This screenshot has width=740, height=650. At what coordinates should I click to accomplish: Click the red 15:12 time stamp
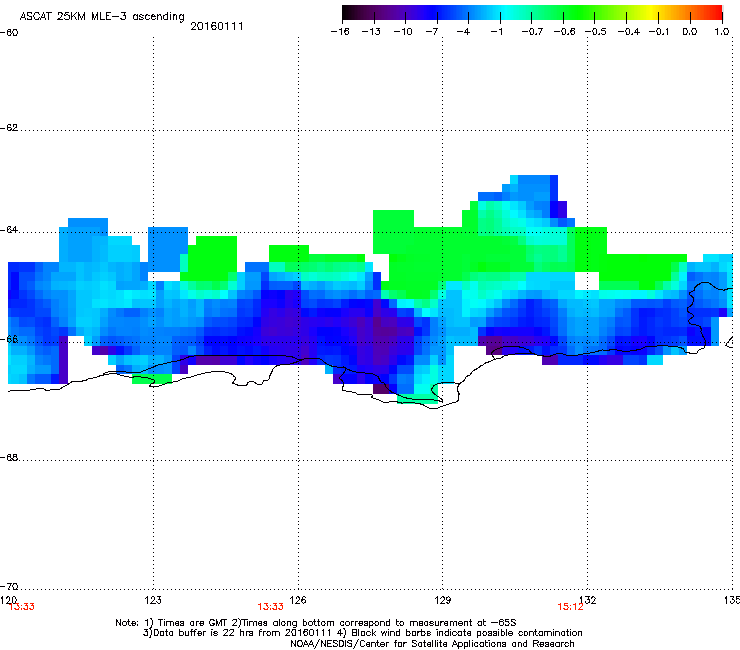pos(570,607)
